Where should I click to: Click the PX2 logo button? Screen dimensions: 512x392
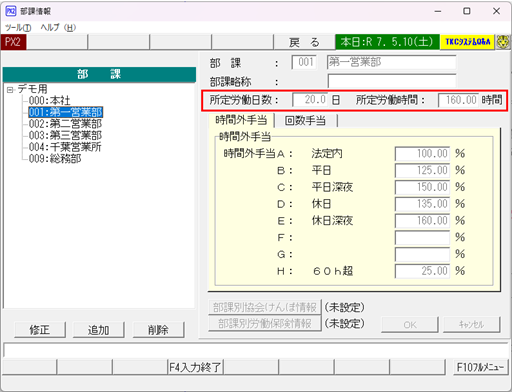[x=13, y=42]
